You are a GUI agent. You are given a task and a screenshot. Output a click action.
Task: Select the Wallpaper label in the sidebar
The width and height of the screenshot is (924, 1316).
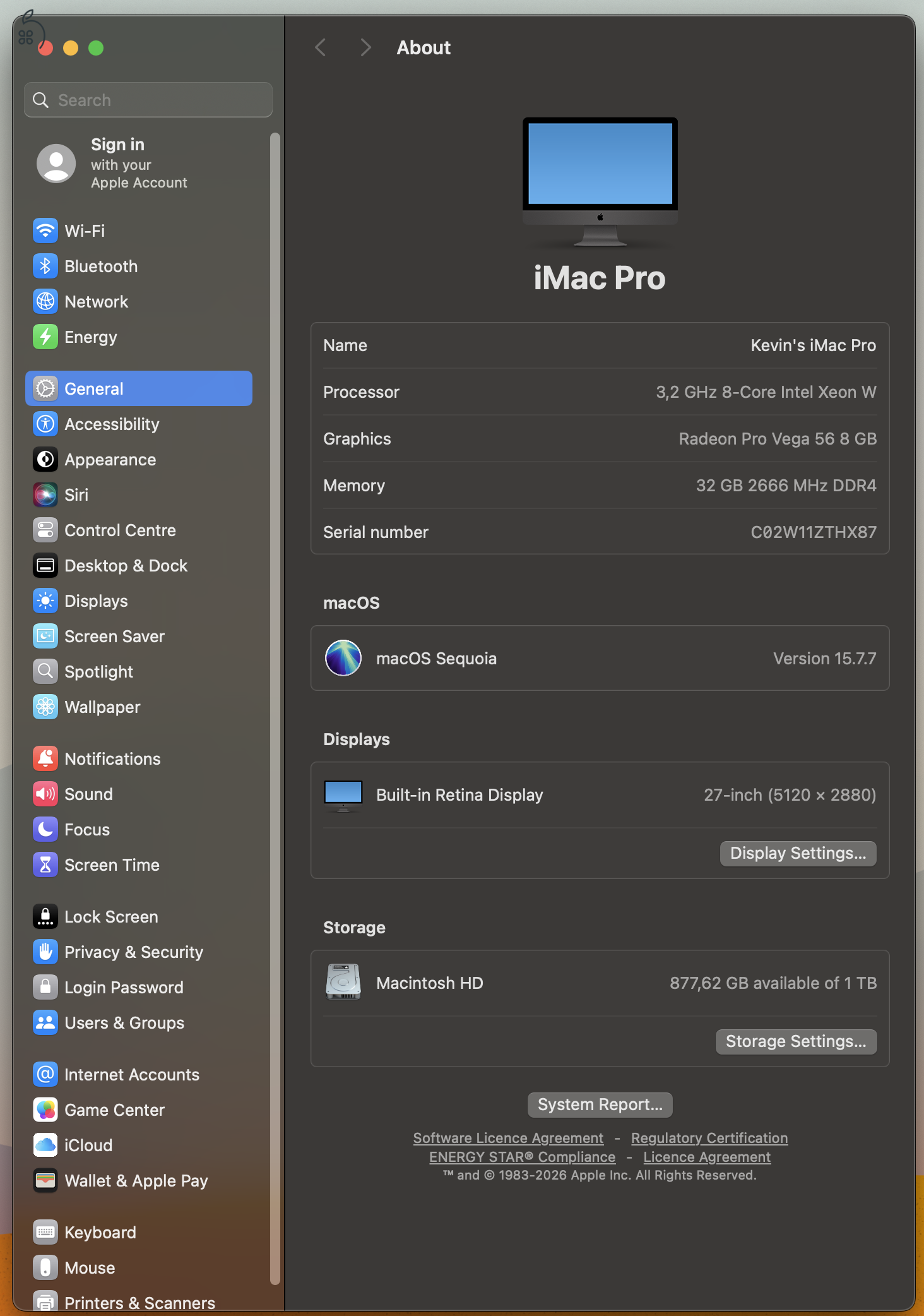pos(103,707)
